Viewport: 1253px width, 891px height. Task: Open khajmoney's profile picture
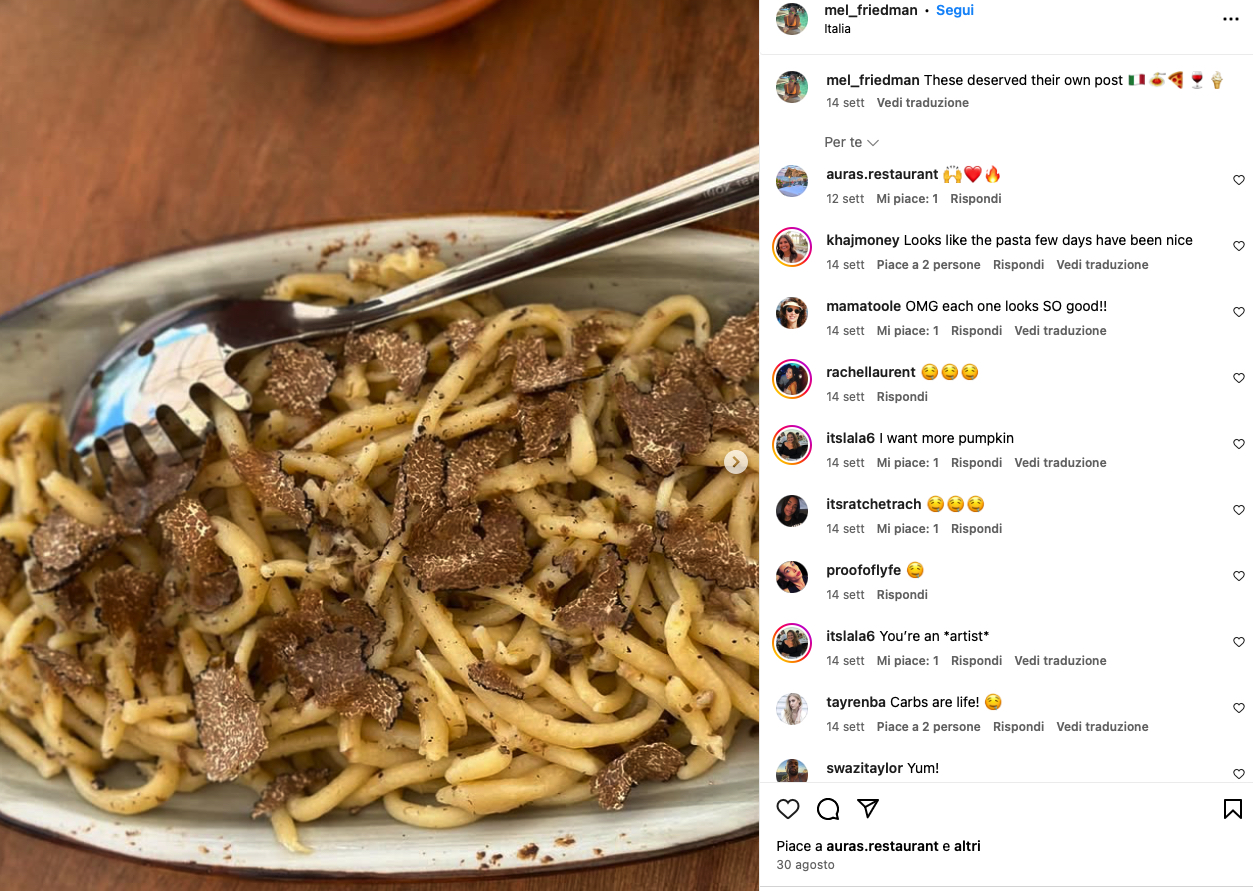click(792, 246)
